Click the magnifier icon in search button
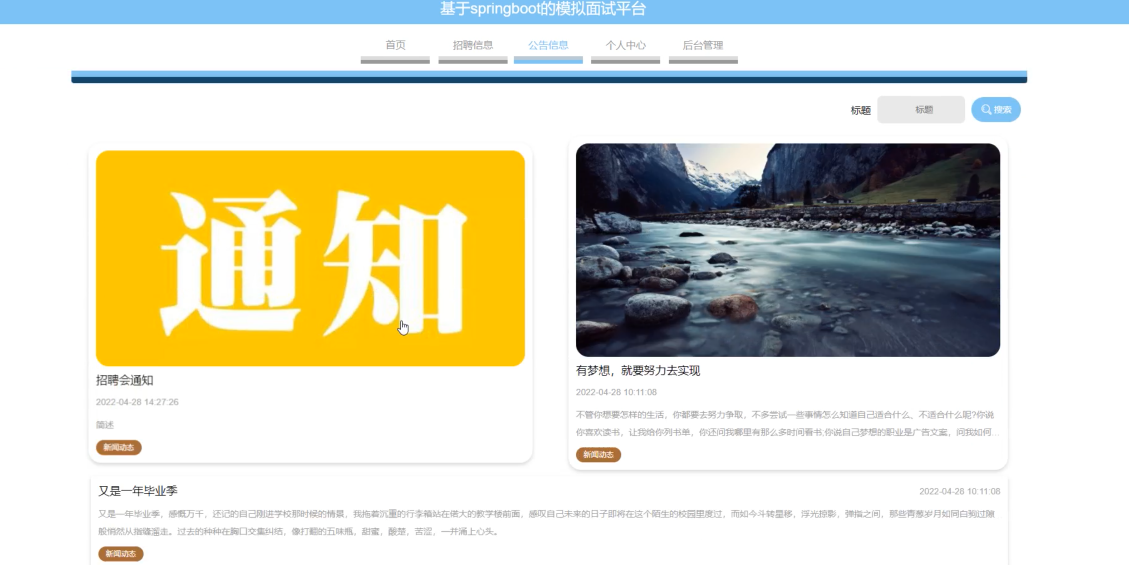Image resolution: width=1129 pixels, height=565 pixels. tap(986, 109)
